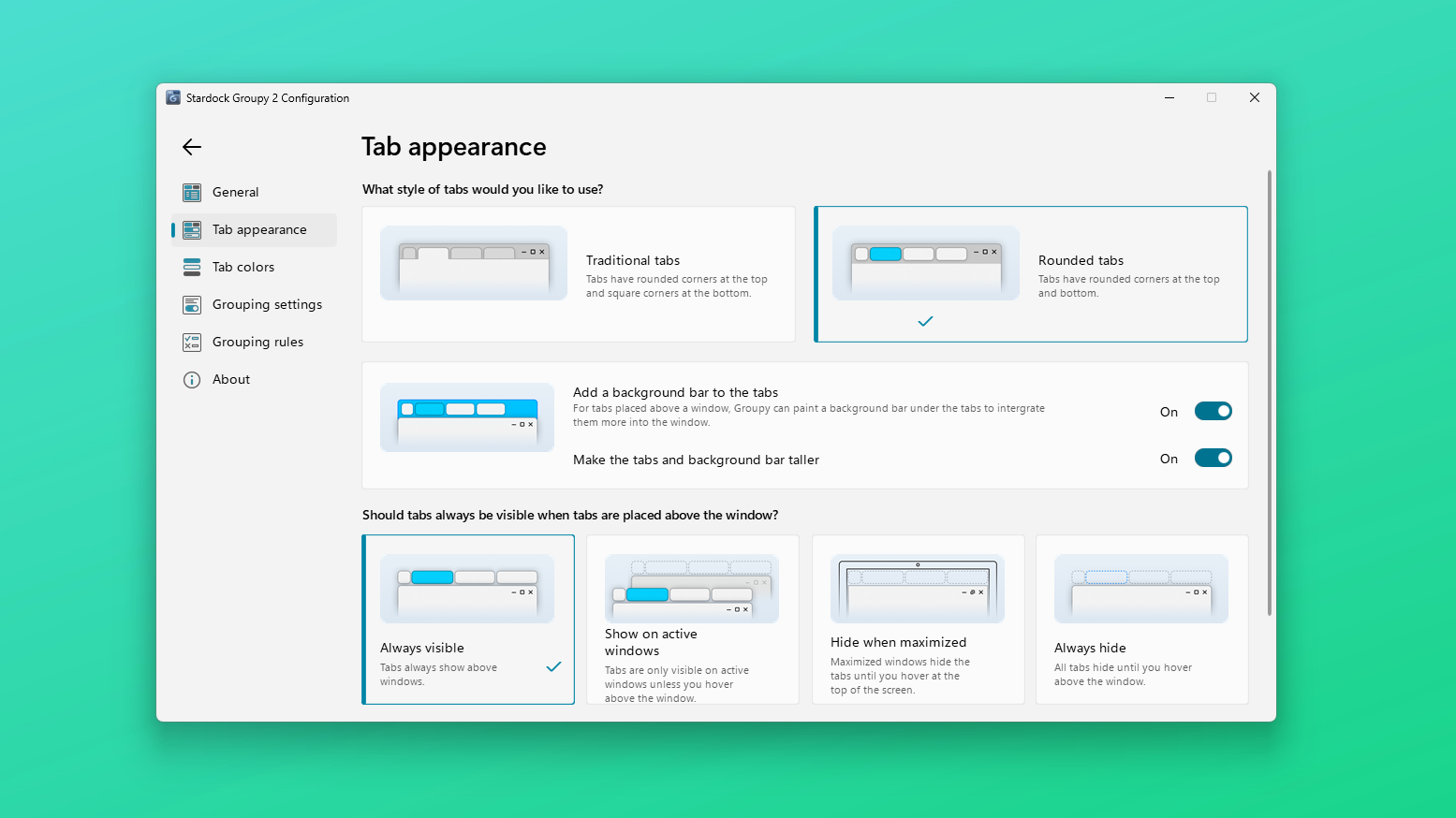Click the Tab colors sidebar icon
The width and height of the screenshot is (1456, 818).
coord(192,268)
